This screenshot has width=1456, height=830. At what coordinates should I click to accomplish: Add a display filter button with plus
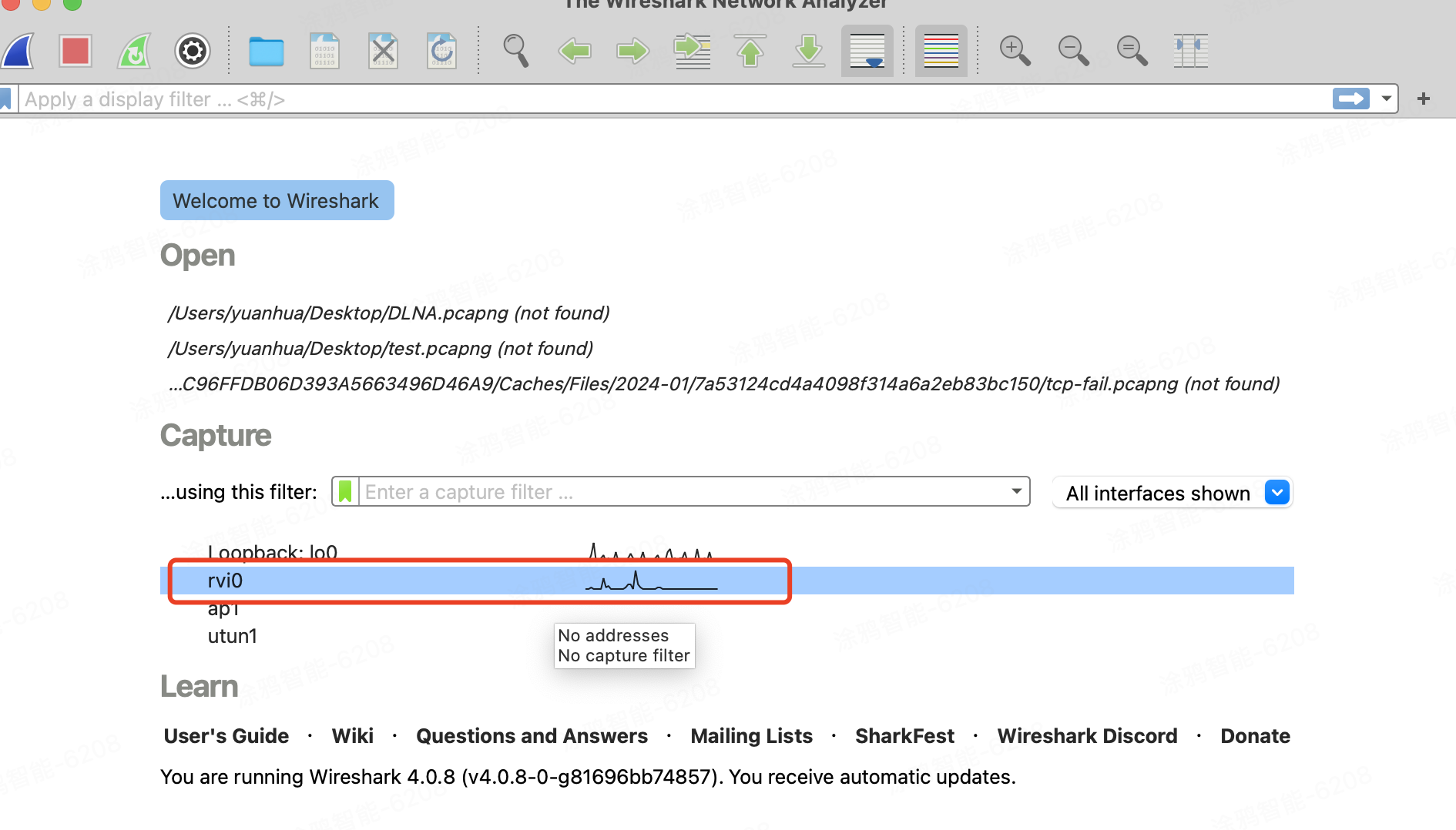click(1424, 99)
